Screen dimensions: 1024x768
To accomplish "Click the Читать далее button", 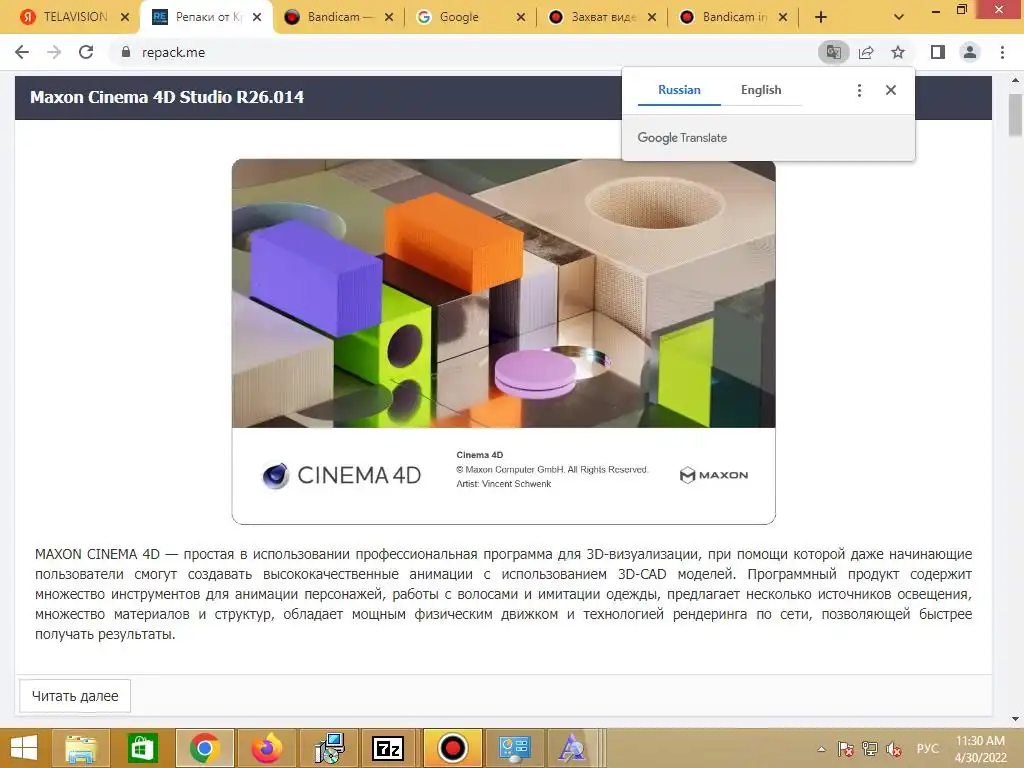I will 75,696.
